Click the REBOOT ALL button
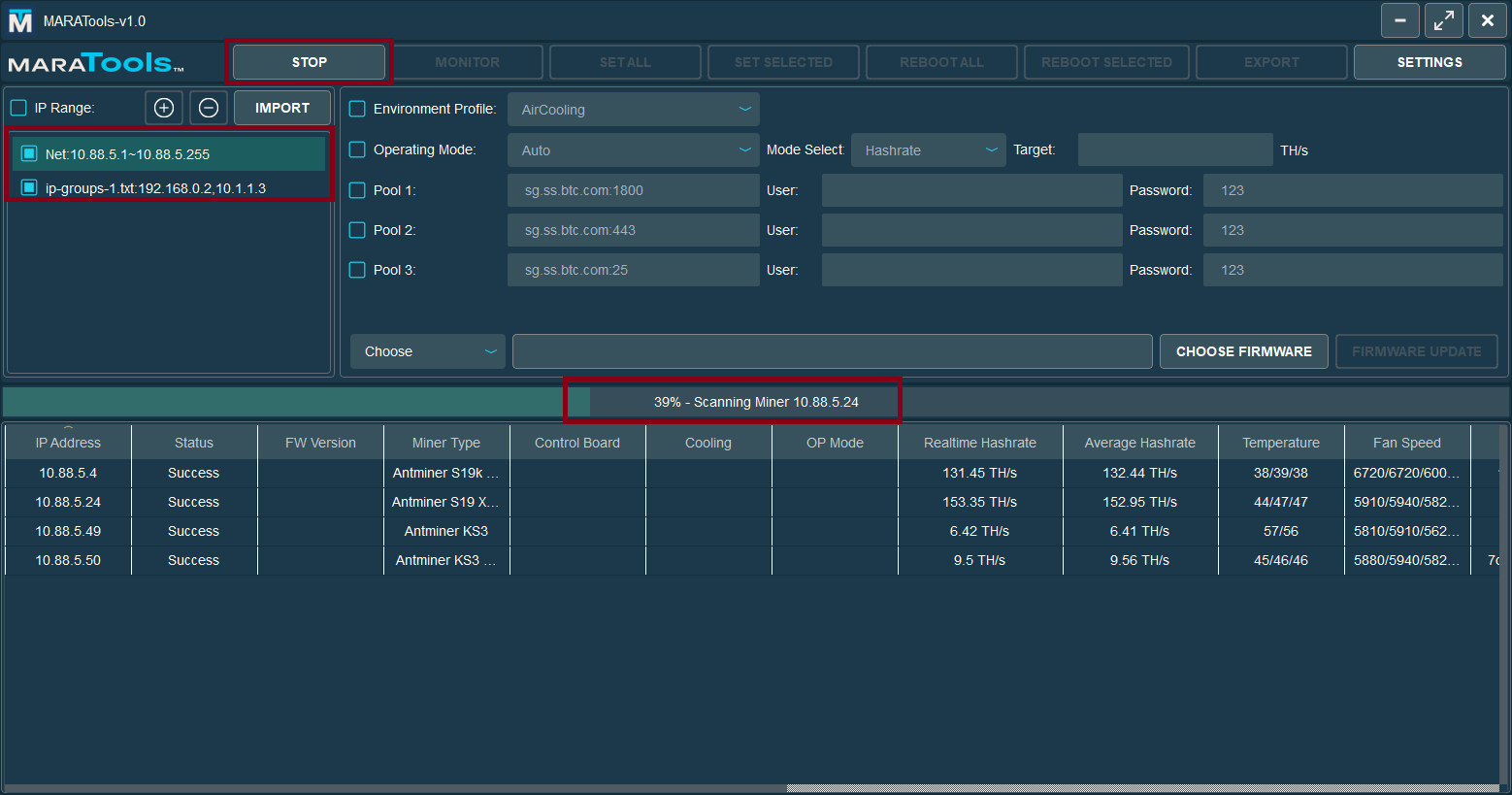This screenshot has width=1512, height=795. [x=941, y=62]
